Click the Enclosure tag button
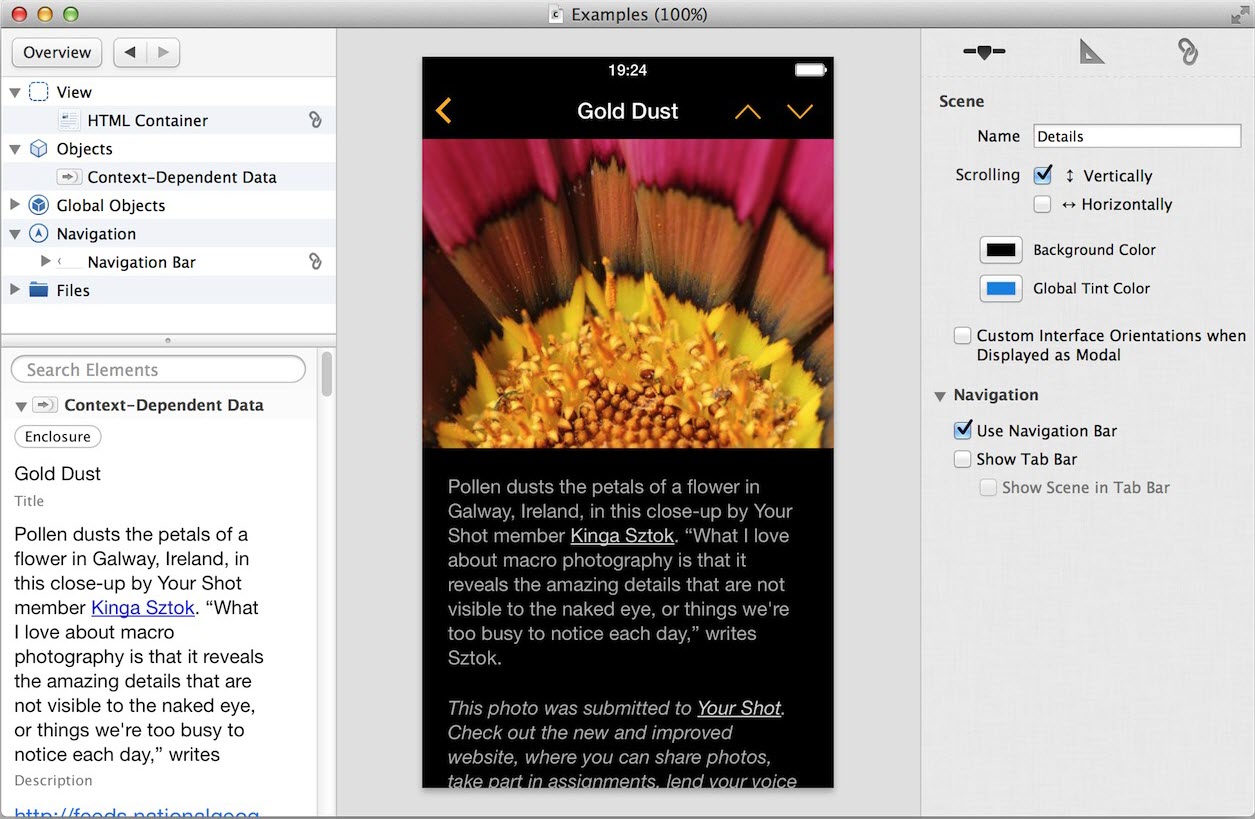This screenshot has height=819, width=1255. [58, 437]
